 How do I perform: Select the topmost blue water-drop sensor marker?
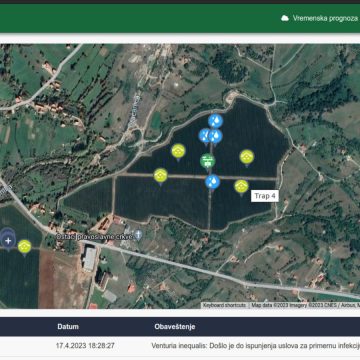(x=215, y=122)
